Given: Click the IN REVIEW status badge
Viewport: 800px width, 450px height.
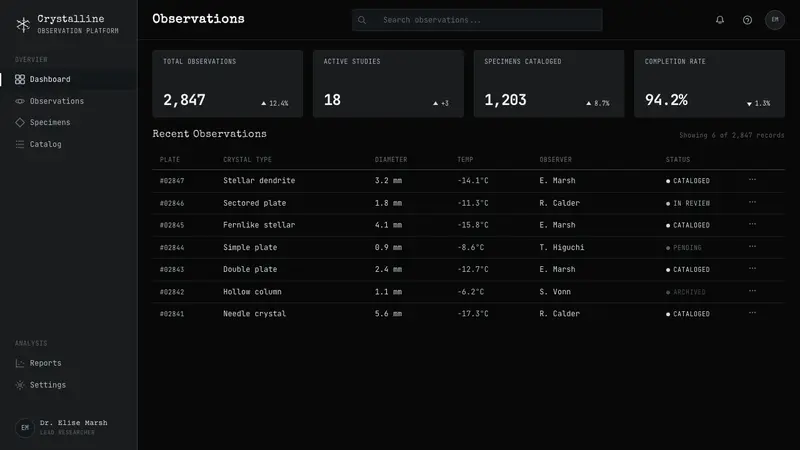Looking at the screenshot, I should [x=688, y=203].
